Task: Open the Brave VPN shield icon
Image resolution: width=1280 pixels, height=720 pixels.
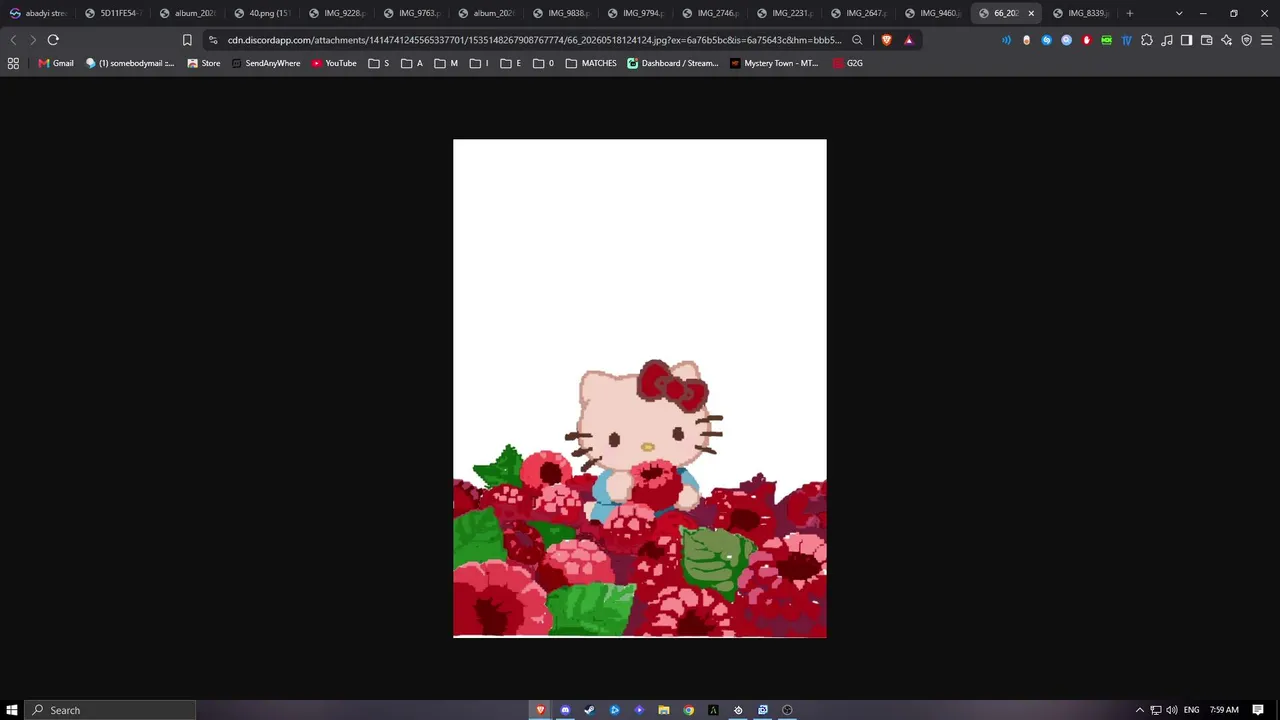Action: pos(1246,40)
